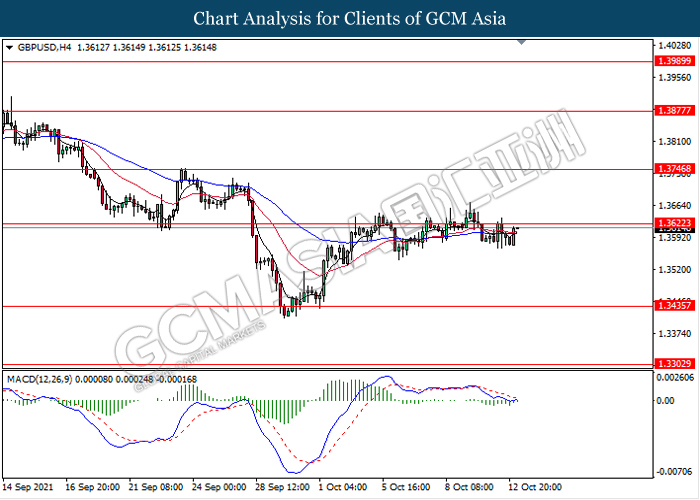Click the 28 Sep 12:00 time label
The image size is (700, 500).
(283, 487)
